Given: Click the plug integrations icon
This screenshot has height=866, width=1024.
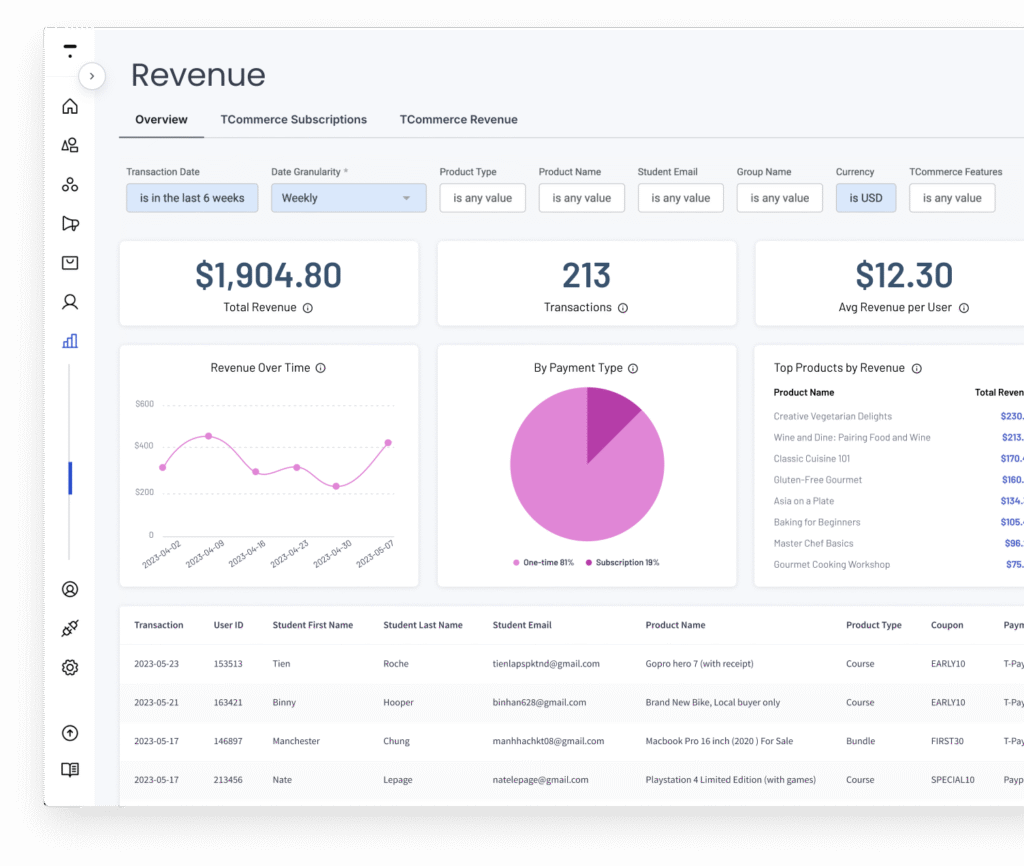Looking at the screenshot, I should point(70,628).
